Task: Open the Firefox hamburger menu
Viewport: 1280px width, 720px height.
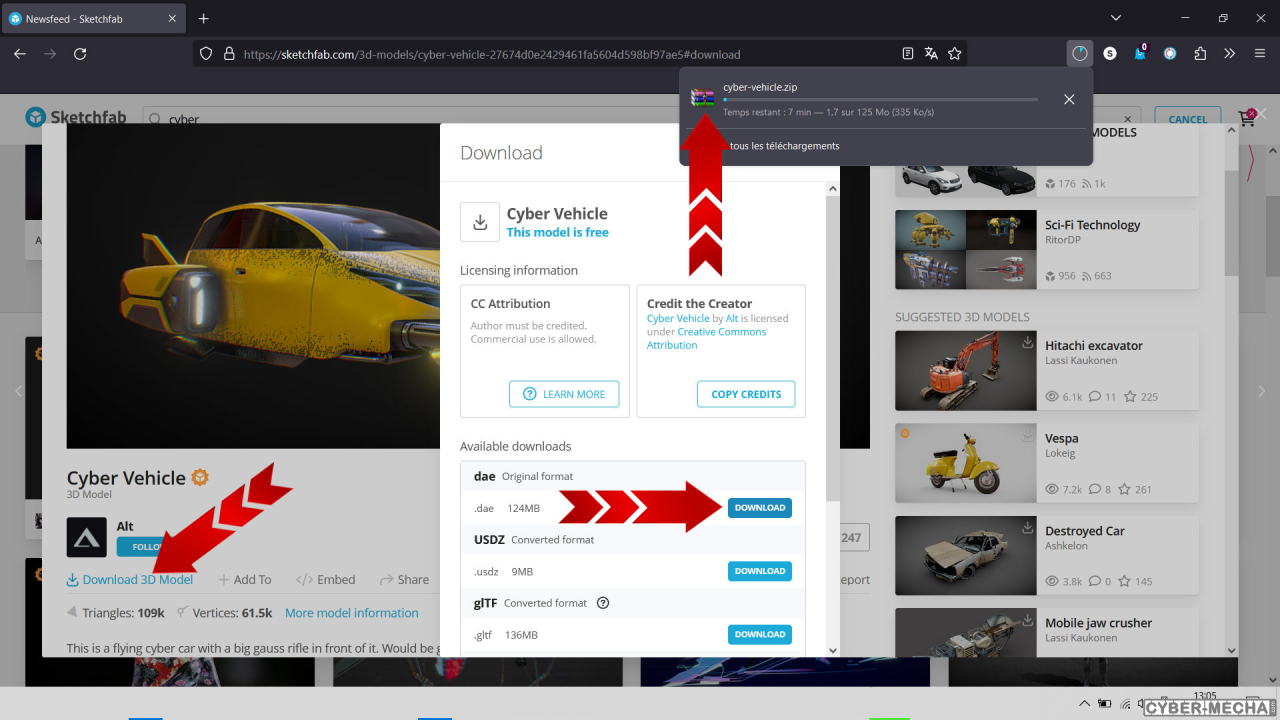Action: click(1258, 54)
